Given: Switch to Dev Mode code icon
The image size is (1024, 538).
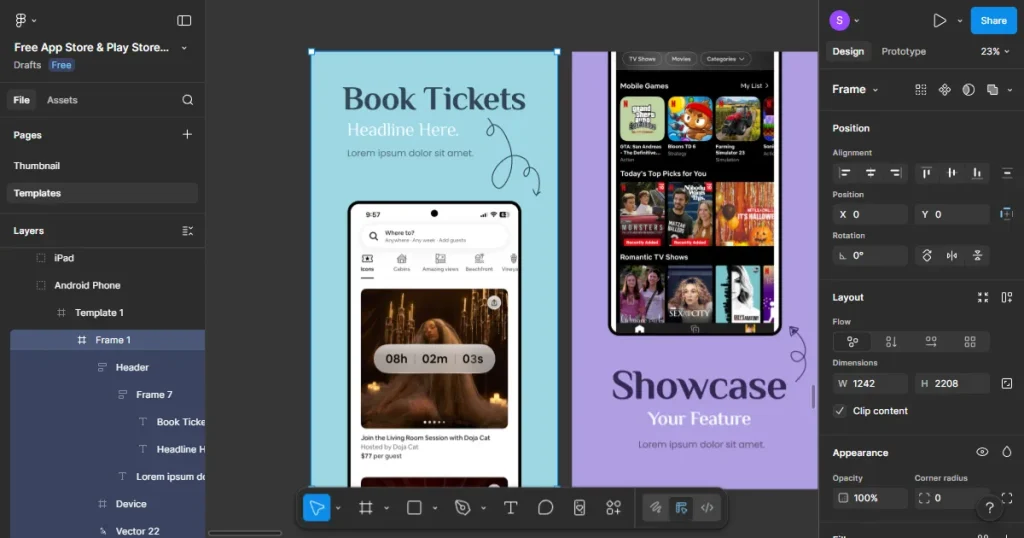Looking at the screenshot, I should tap(707, 508).
